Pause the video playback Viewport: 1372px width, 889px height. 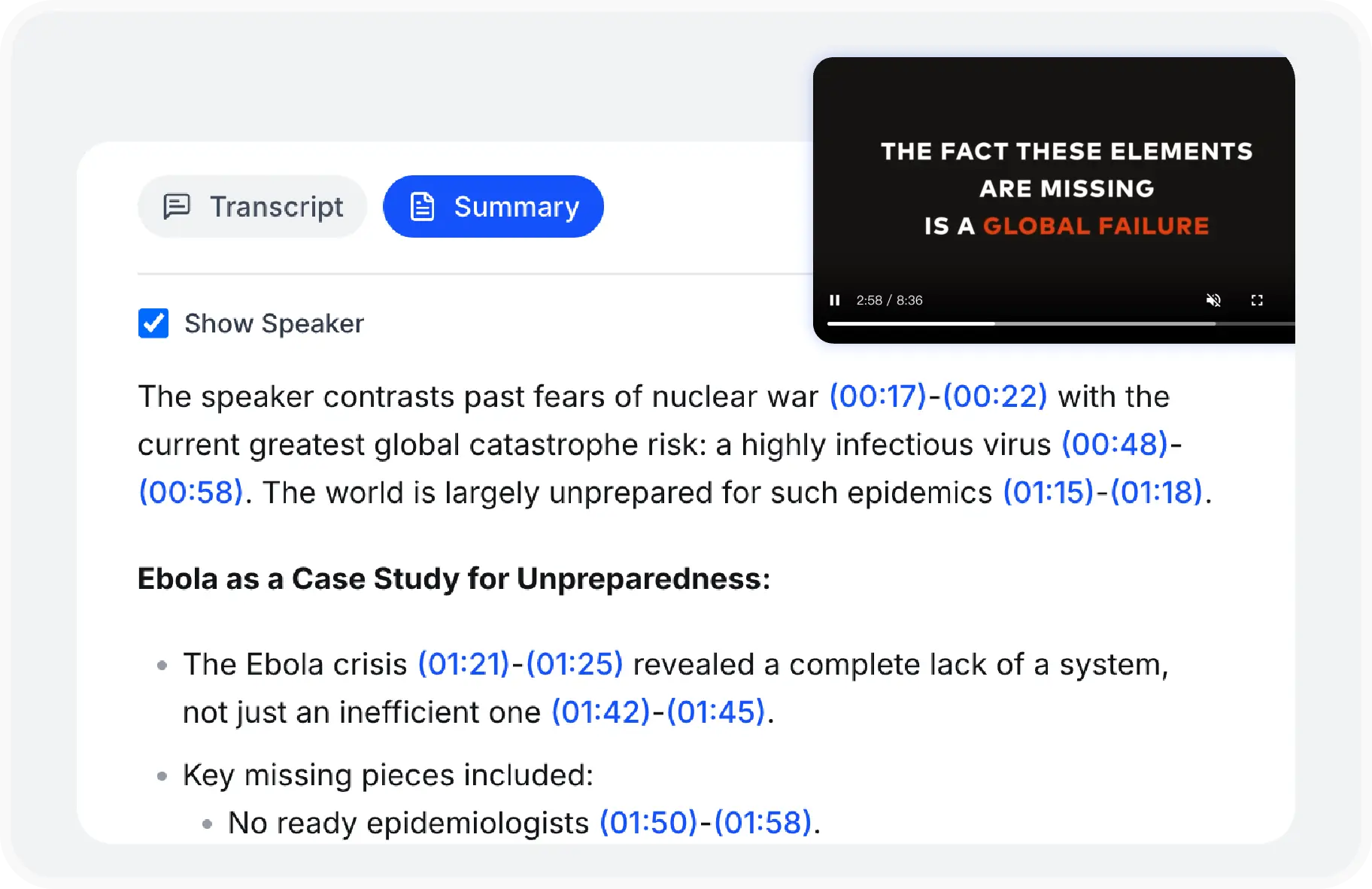pos(835,300)
